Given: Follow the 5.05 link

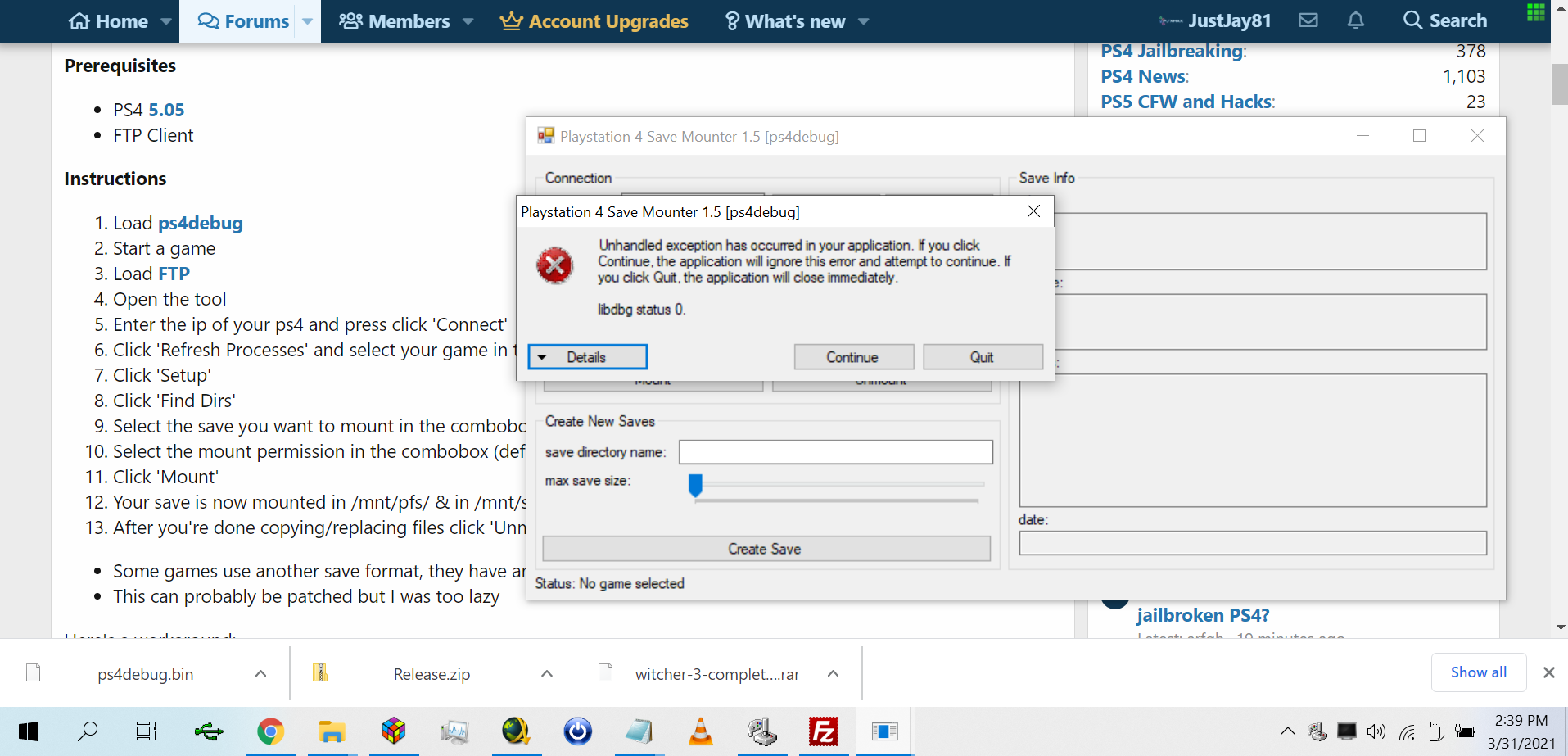Looking at the screenshot, I should tap(166, 110).
